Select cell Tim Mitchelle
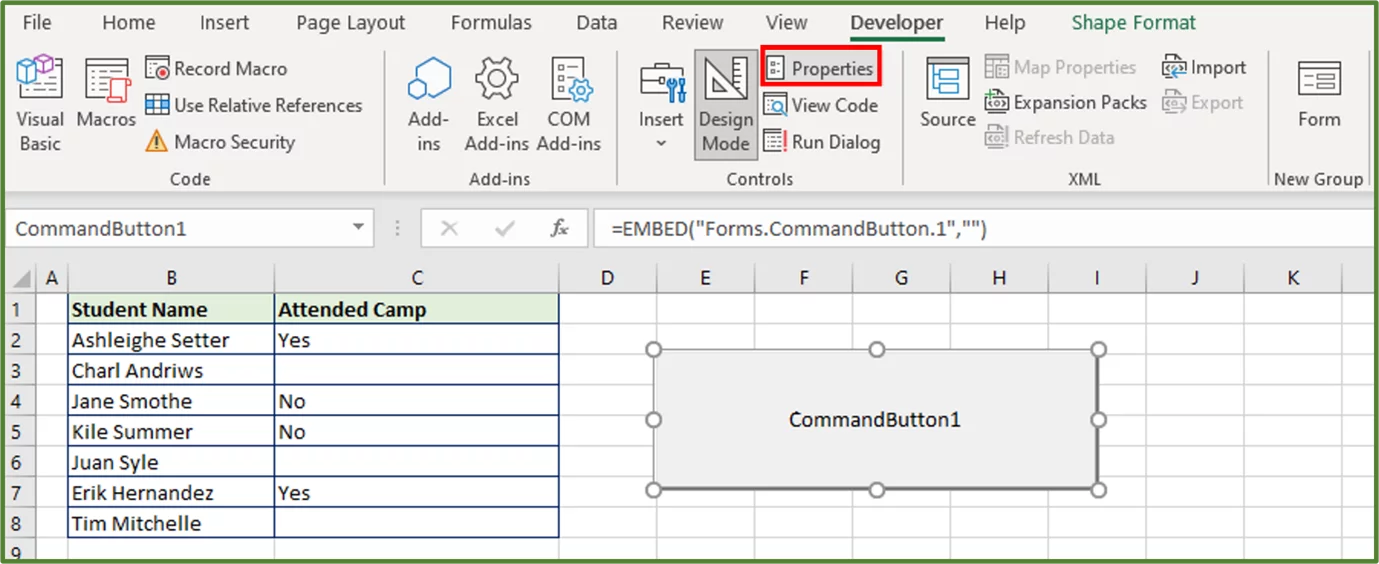 [171, 523]
